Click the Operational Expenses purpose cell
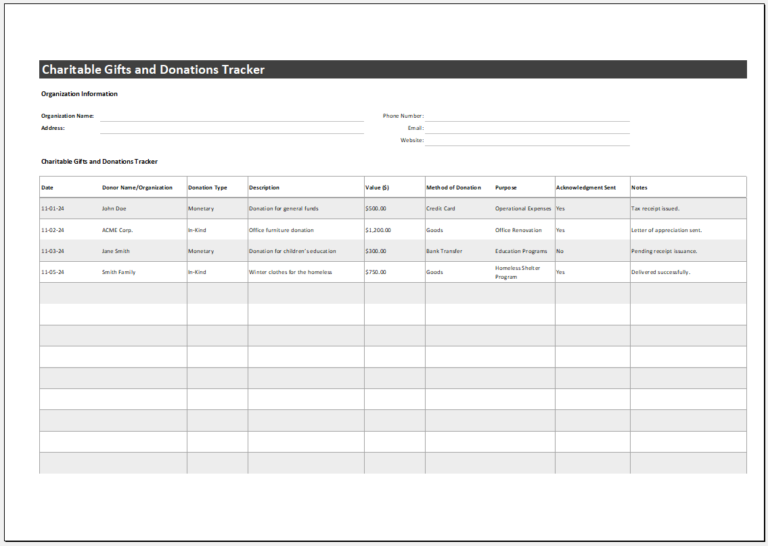 pos(523,209)
